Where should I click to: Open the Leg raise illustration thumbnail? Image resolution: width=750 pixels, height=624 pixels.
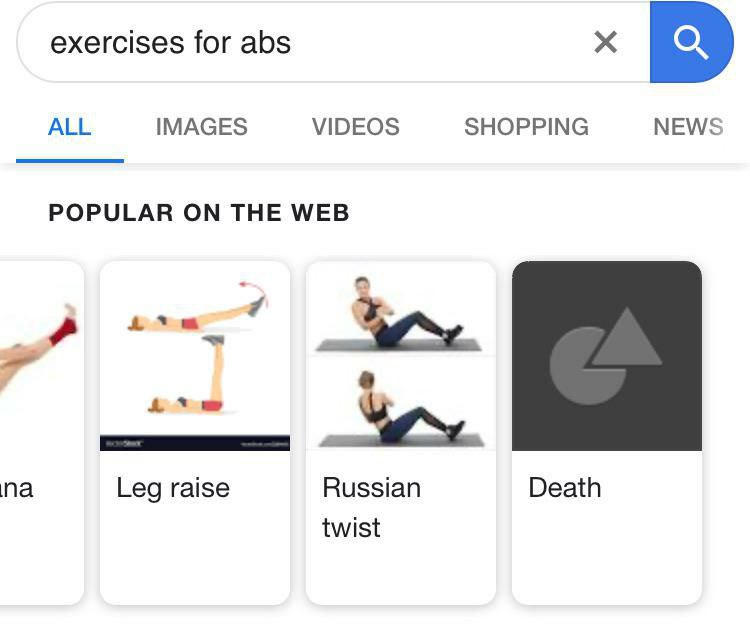(195, 356)
